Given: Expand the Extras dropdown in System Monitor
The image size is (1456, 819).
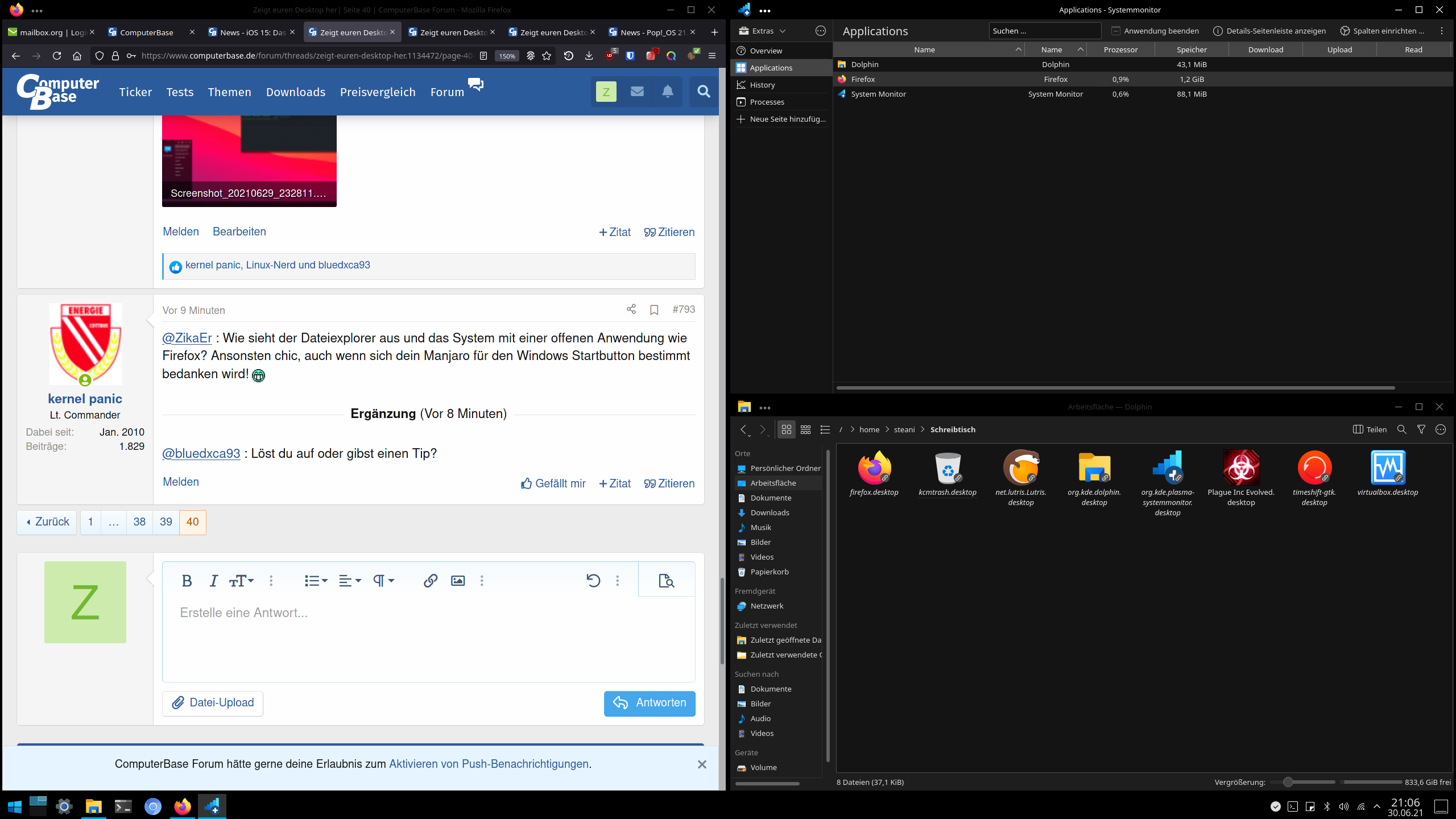Looking at the screenshot, I should (762, 31).
